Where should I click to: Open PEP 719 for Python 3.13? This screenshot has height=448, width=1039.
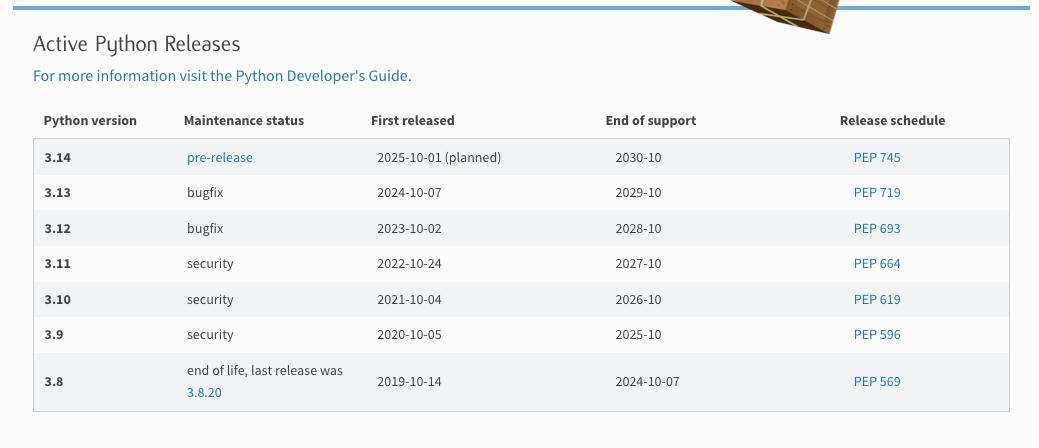coord(877,193)
